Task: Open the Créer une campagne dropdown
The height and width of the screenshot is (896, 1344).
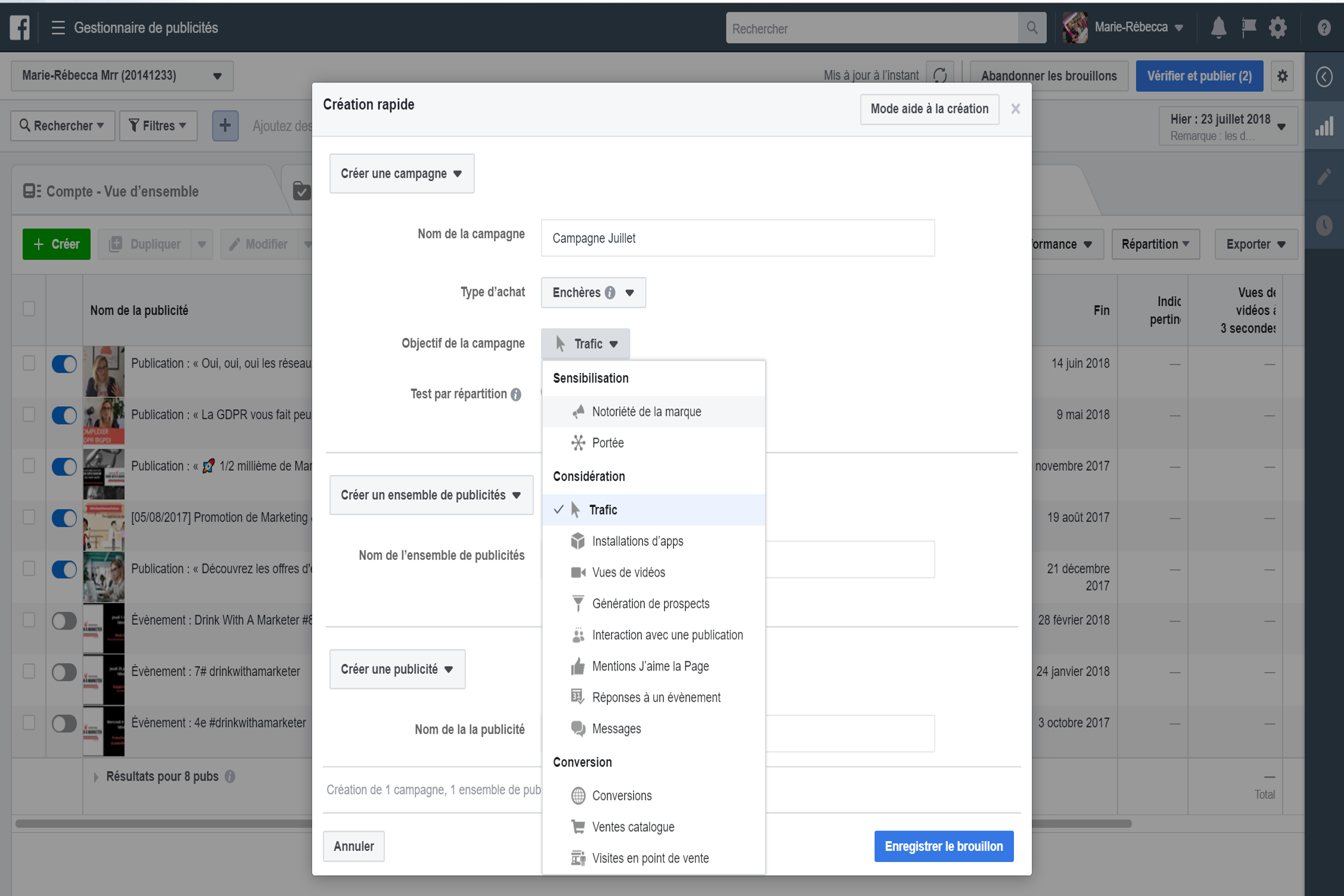Action: [x=402, y=173]
